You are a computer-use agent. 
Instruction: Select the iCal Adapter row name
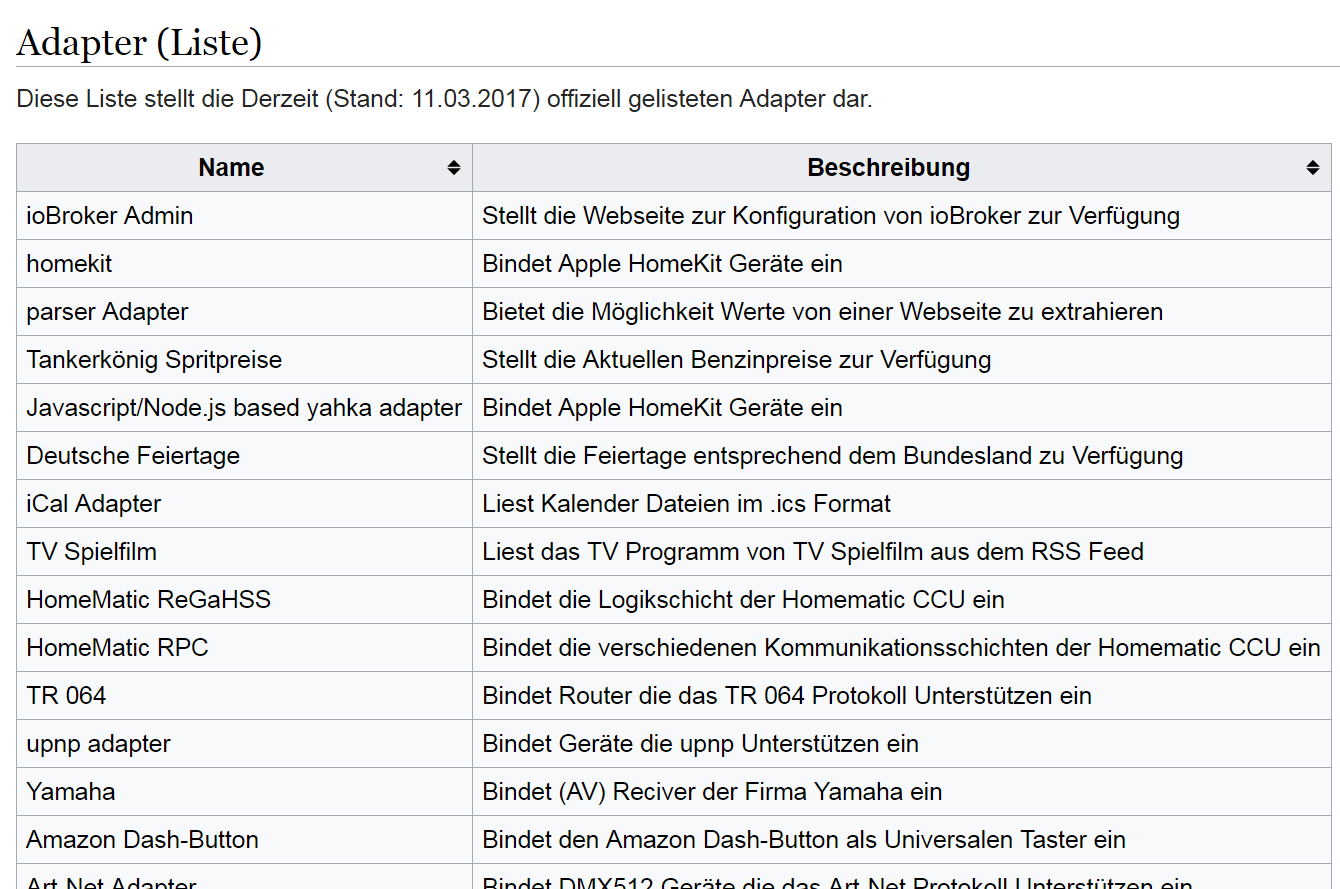point(94,504)
